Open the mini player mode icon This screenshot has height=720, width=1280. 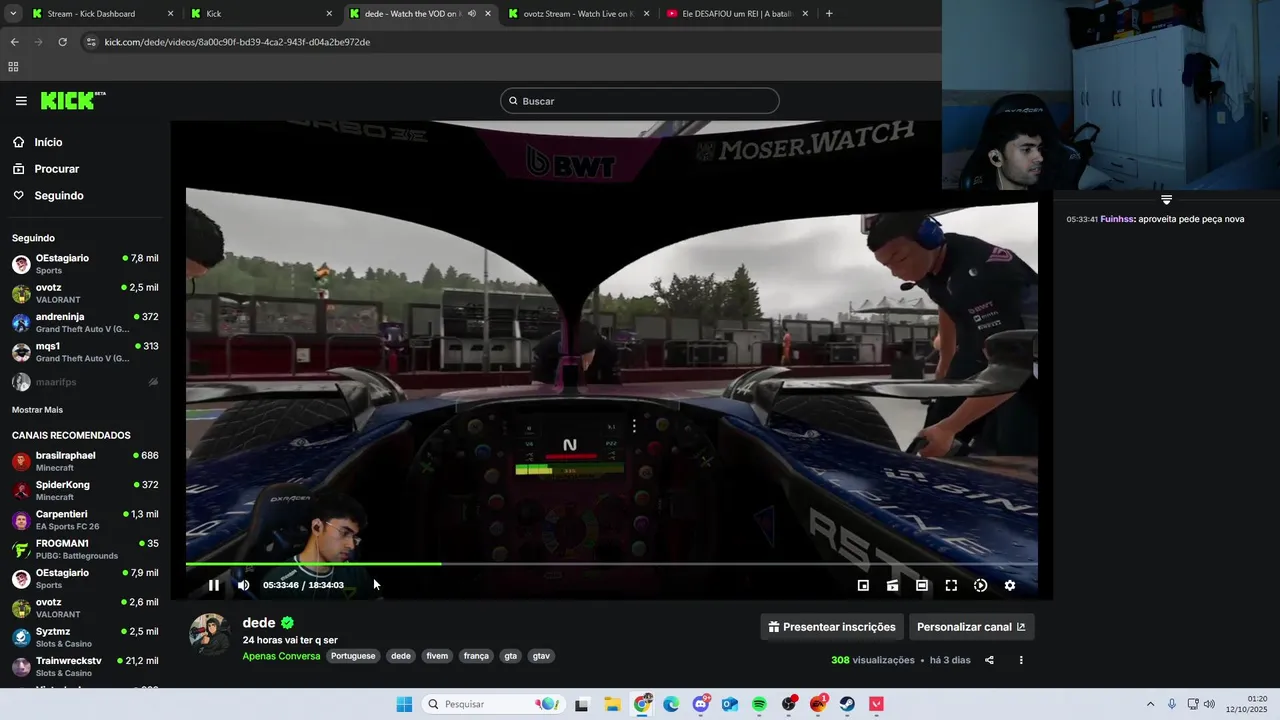[x=863, y=585]
